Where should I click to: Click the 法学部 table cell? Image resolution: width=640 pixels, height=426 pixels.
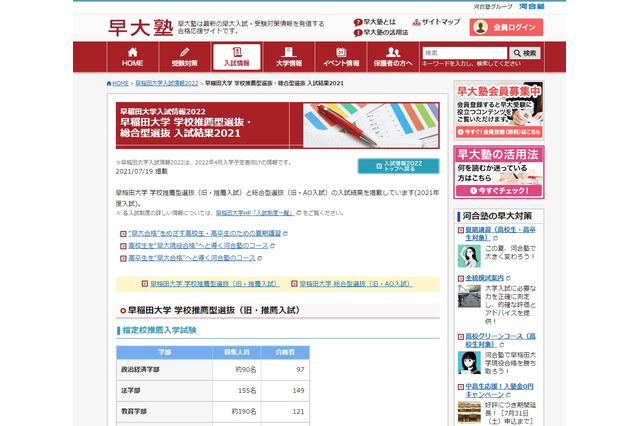[x=164, y=391]
